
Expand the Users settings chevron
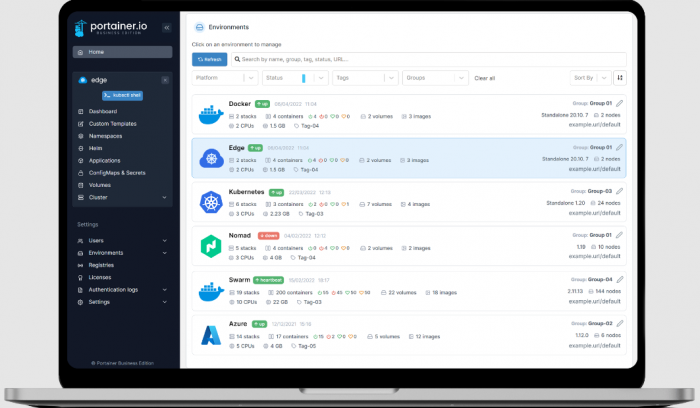click(x=164, y=241)
